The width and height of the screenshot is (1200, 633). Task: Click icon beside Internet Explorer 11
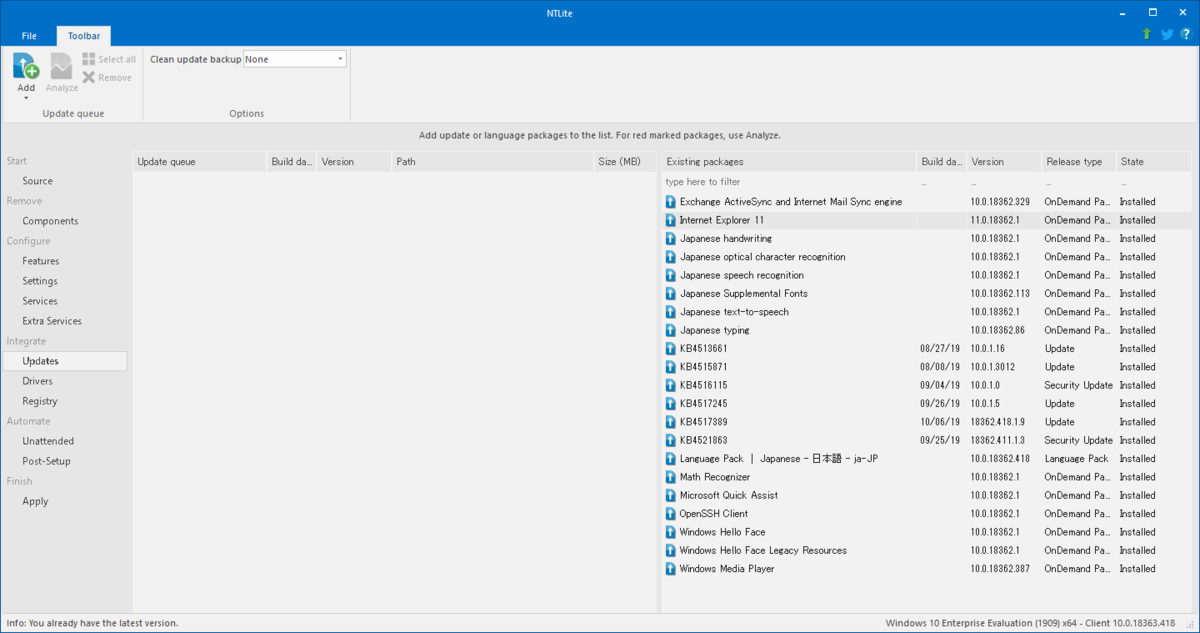tap(671, 220)
